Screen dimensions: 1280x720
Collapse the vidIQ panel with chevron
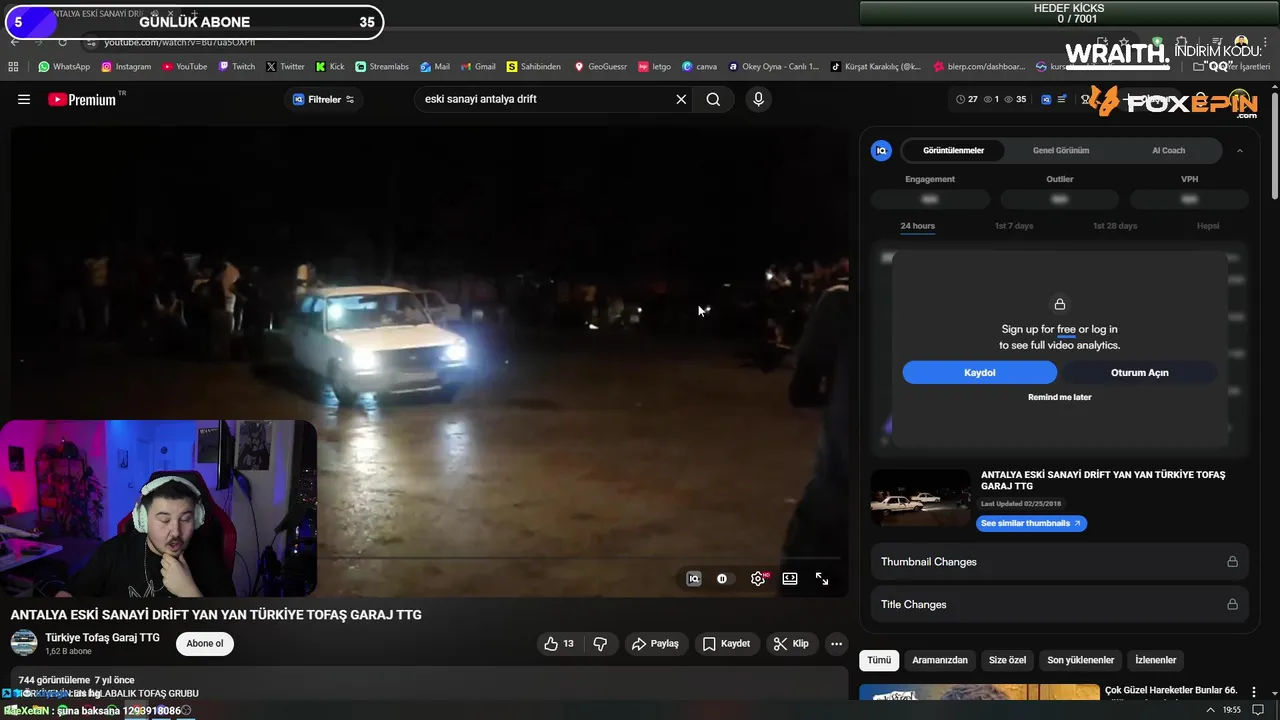[x=1240, y=151]
